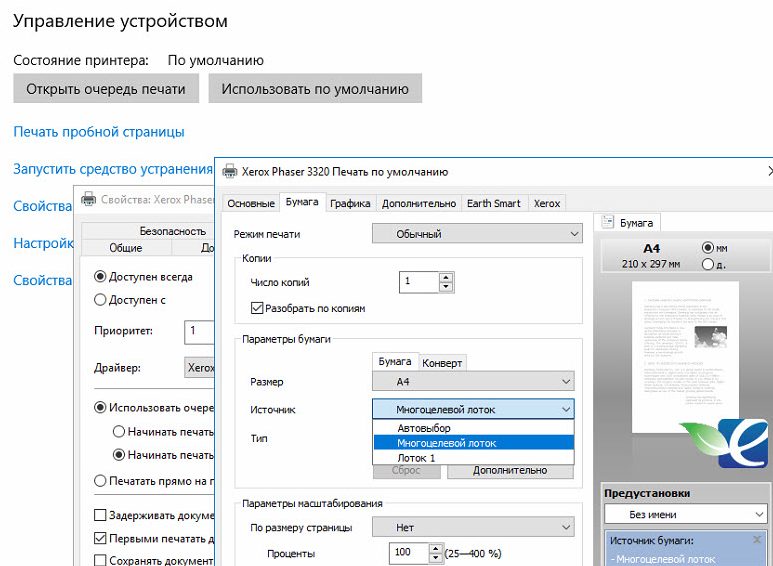Click the Проценты input field

point(409,553)
